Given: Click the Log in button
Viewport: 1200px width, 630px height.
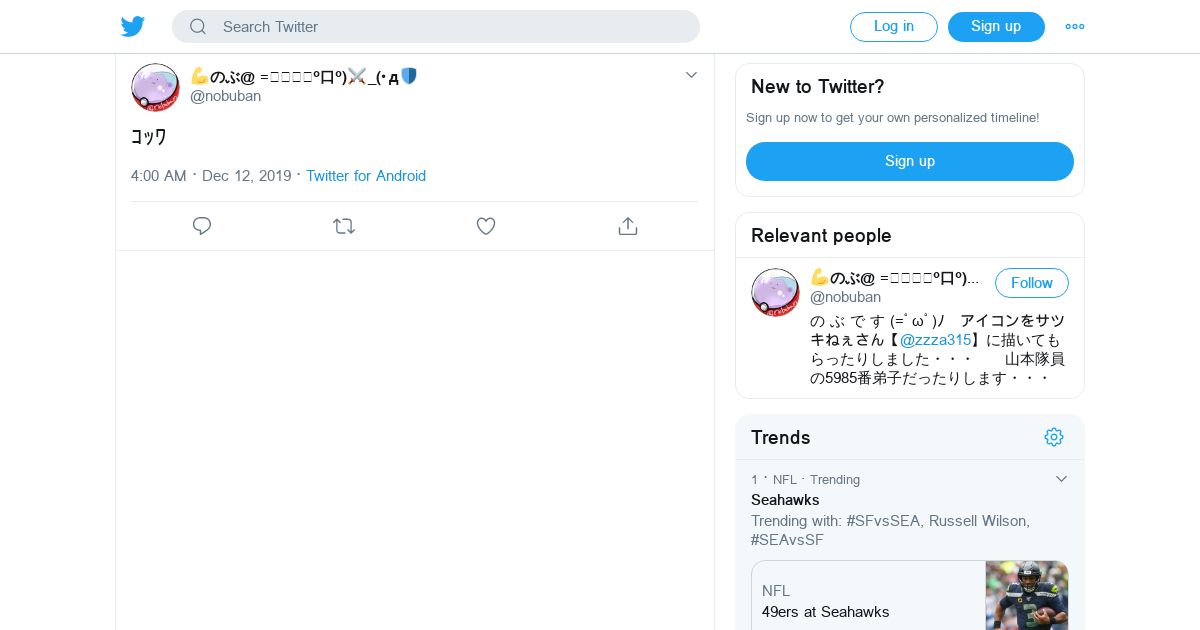Looking at the screenshot, I should [x=894, y=27].
